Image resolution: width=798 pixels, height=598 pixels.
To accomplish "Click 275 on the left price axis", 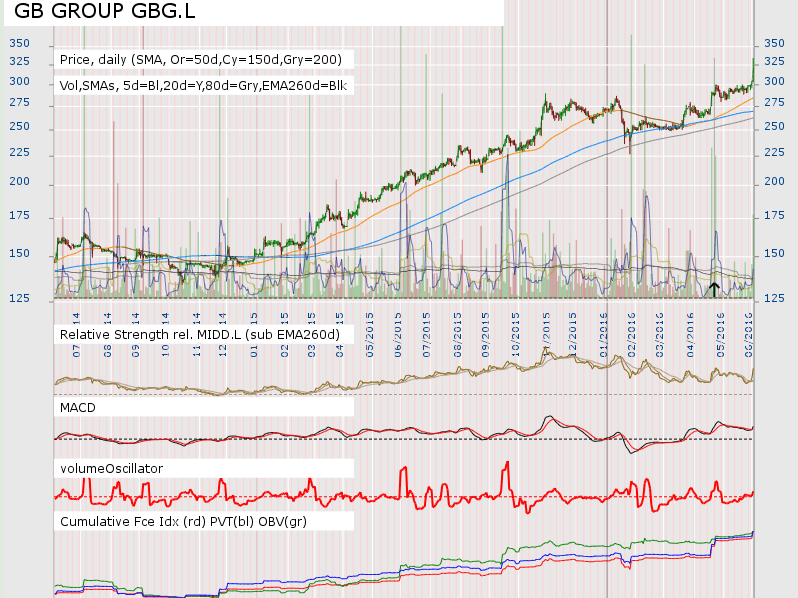I will 19,102.
